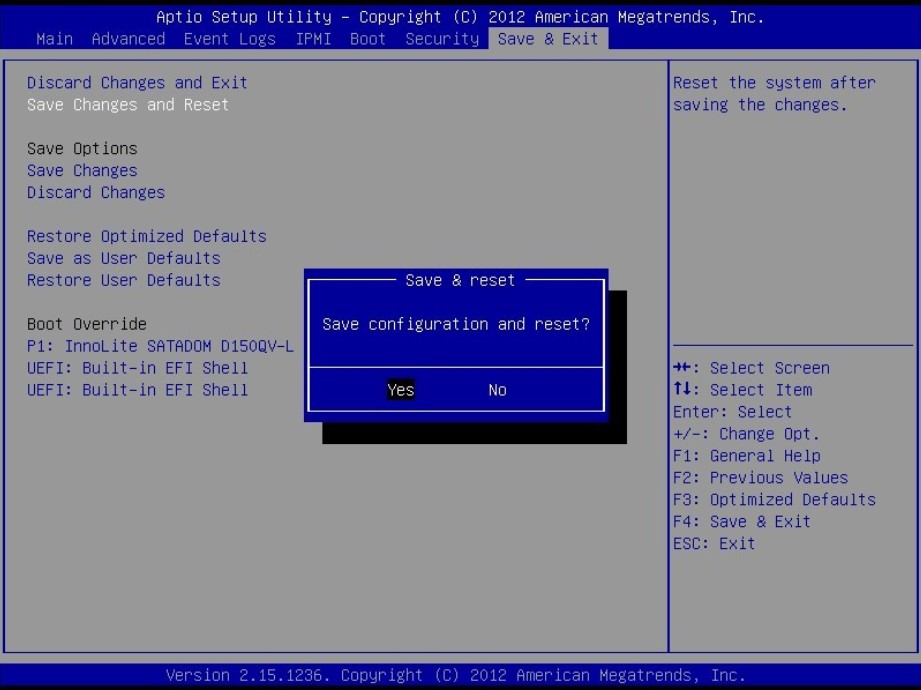
Task: Select Discard Changes under Save Options
Action: [x=96, y=193]
